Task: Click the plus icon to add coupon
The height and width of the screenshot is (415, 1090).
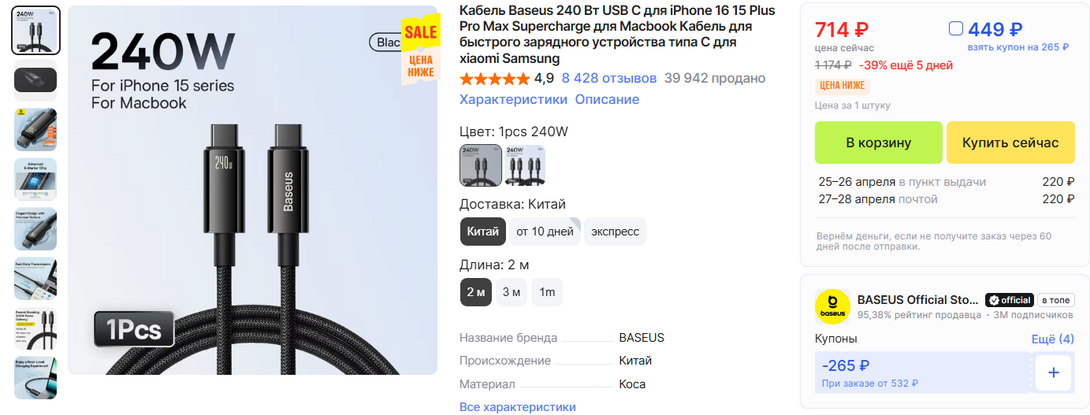Action: [x=1053, y=373]
